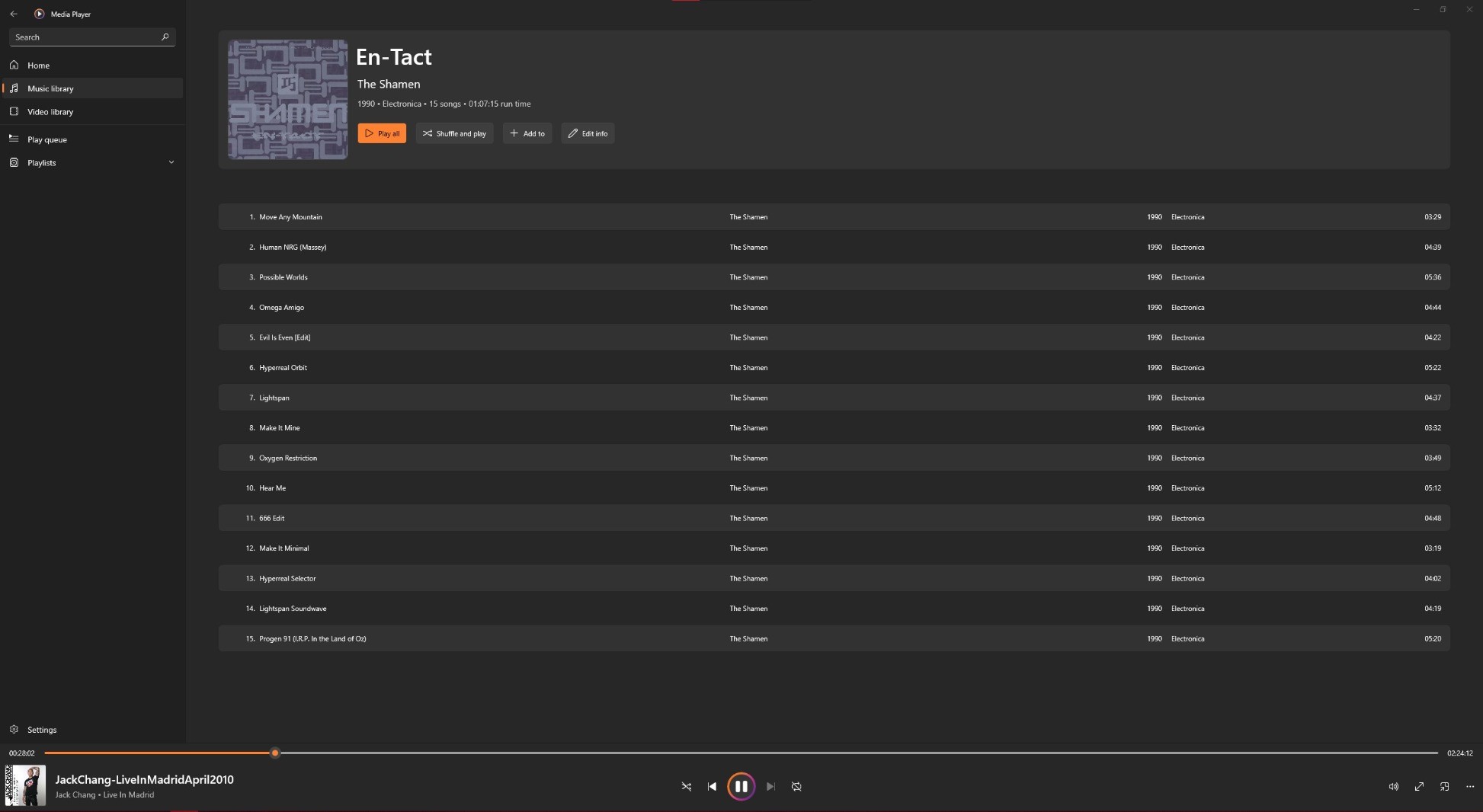Select track Make It Minimal

tap(834, 548)
